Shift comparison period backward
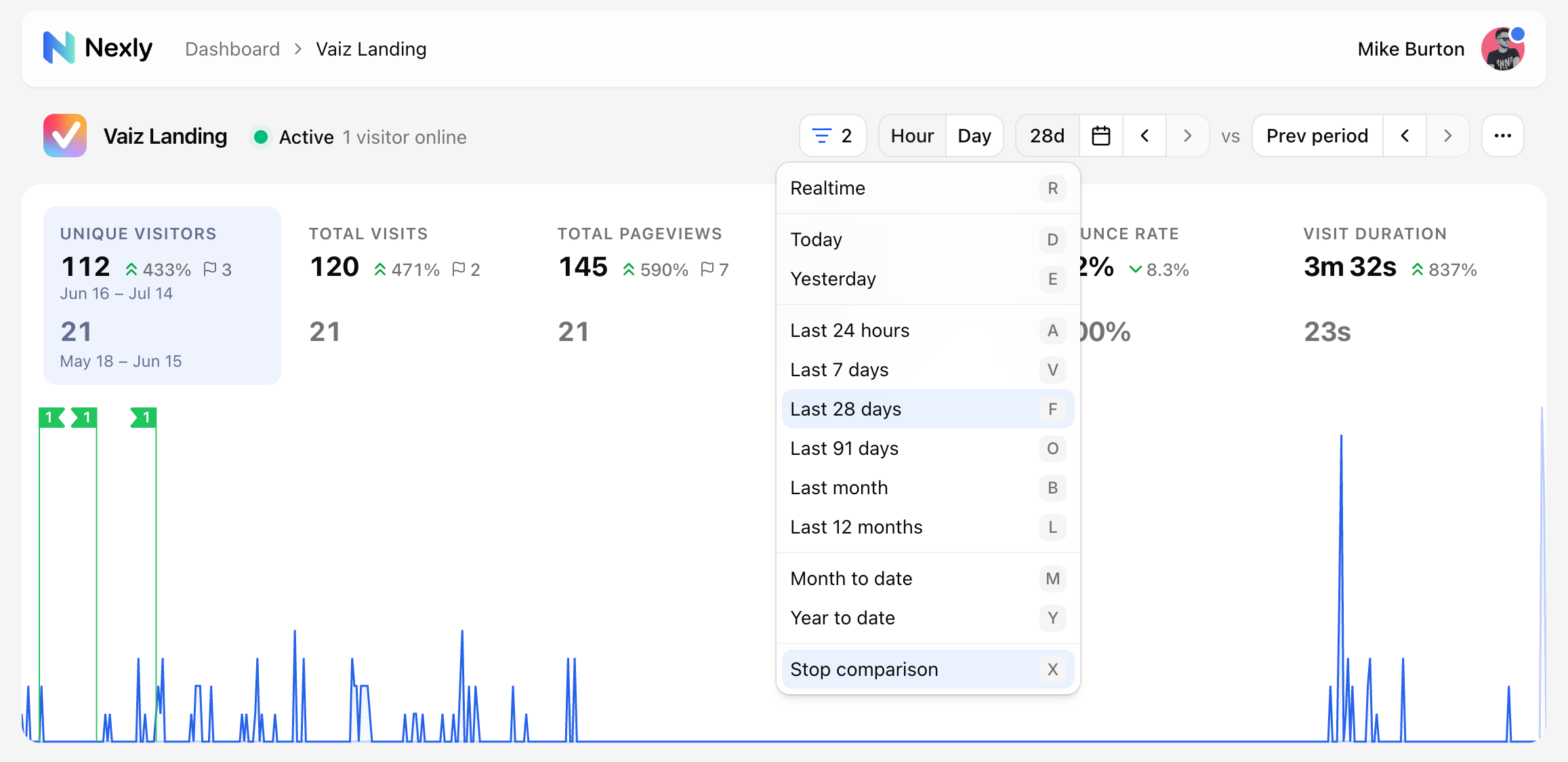This screenshot has height=762, width=1568. (x=1405, y=136)
